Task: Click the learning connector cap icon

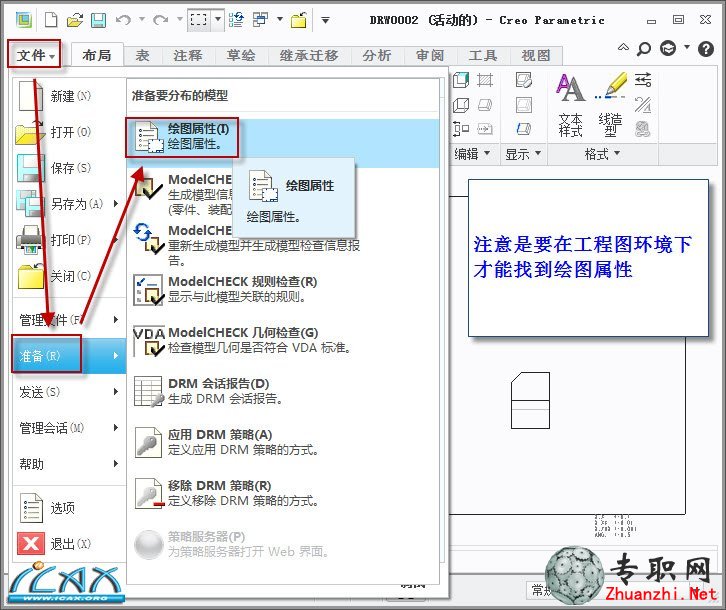Action: (x=668, y=48)
